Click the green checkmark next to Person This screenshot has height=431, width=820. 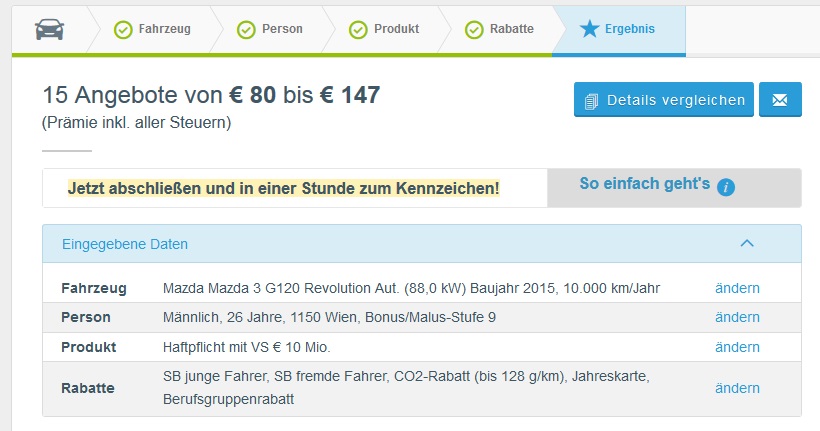coord(246,30)
